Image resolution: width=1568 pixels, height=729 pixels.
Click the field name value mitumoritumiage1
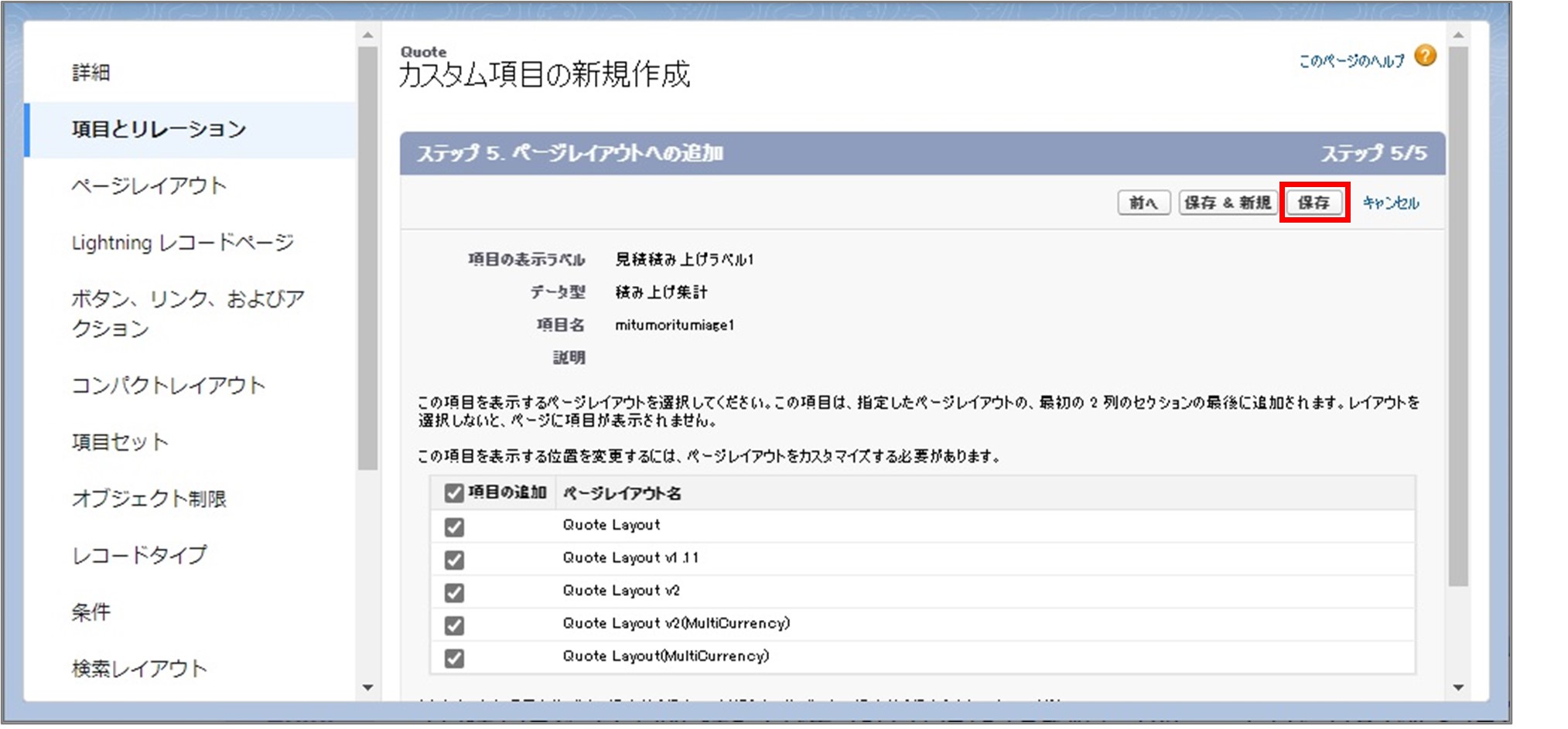[674, 325]
